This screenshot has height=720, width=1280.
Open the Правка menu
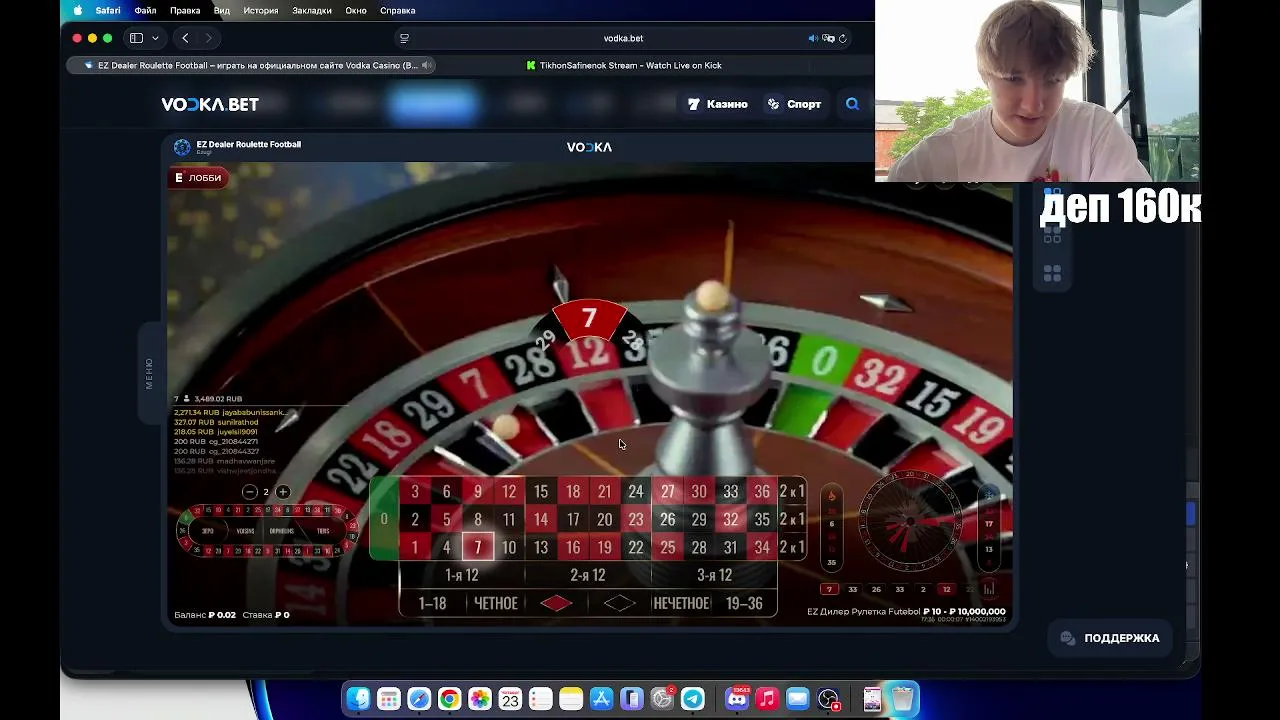point(185,10)
